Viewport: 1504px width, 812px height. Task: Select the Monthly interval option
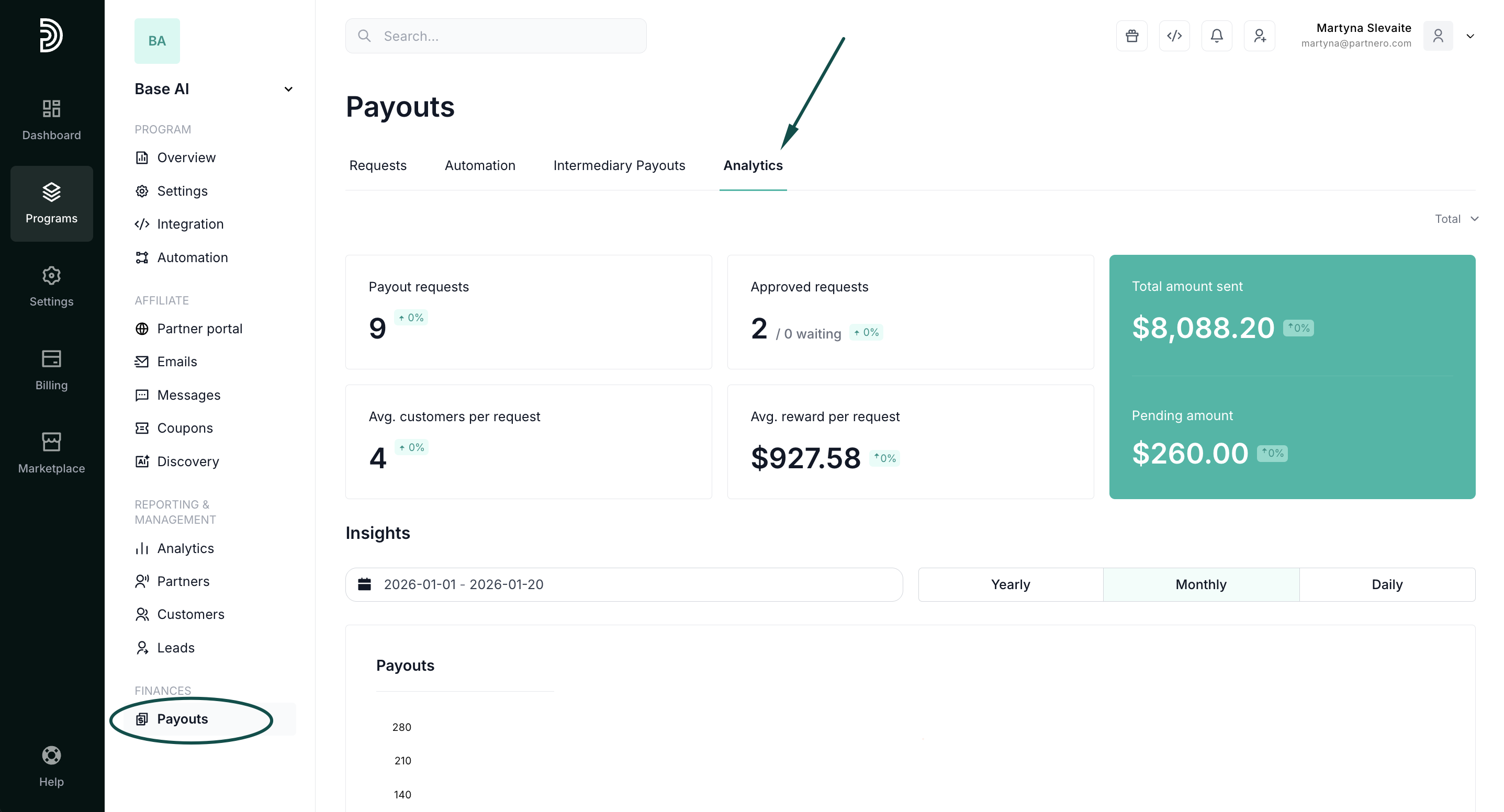(1200, 584)
